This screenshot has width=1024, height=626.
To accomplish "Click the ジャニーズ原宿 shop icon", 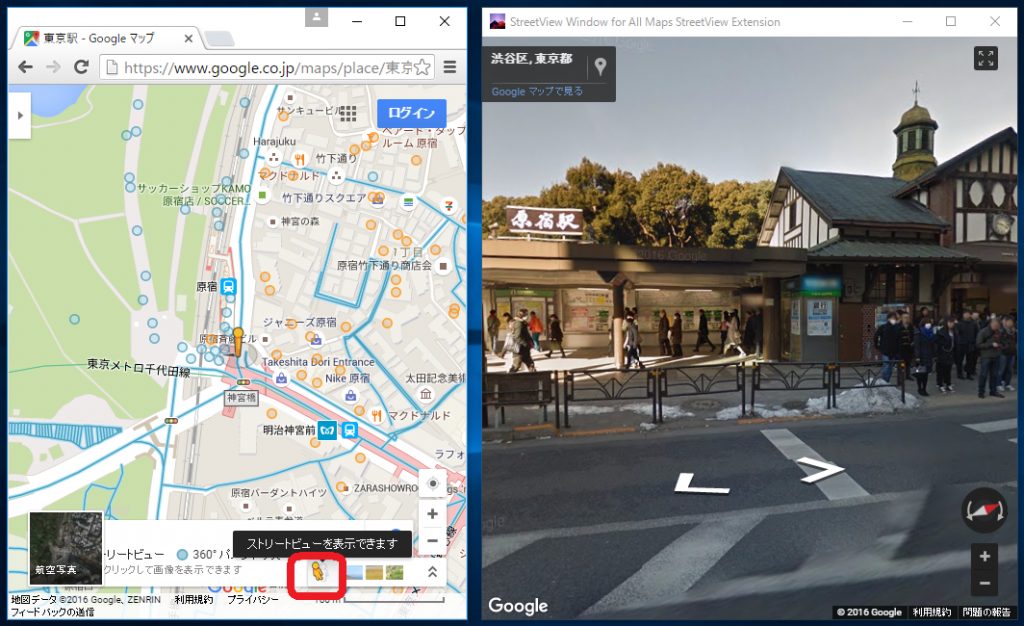I will pyautogui.click(x=316, y=339).
